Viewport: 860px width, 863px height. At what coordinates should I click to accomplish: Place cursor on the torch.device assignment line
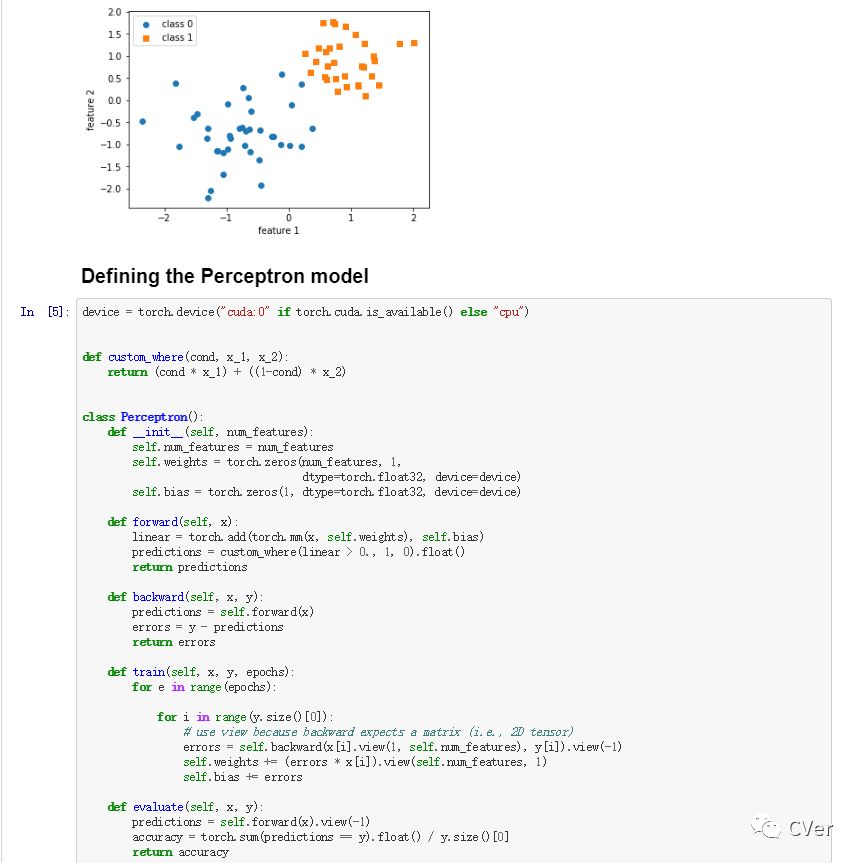coord(305,312)
